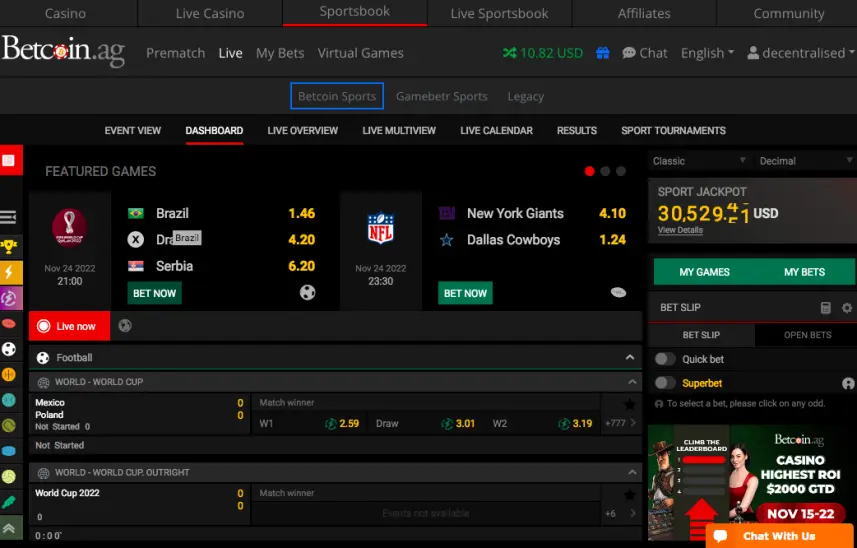The image size is (857, 548).
Task: Open the Decimal odds format dropdown
Action: pyautogui.click(x=806, y=161)
